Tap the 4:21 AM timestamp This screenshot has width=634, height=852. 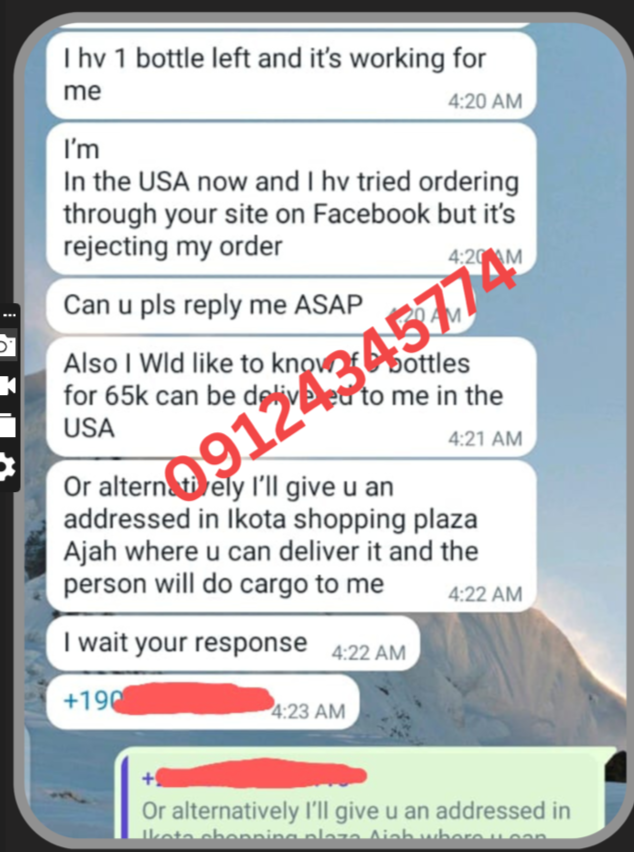(x=485, y=438)
